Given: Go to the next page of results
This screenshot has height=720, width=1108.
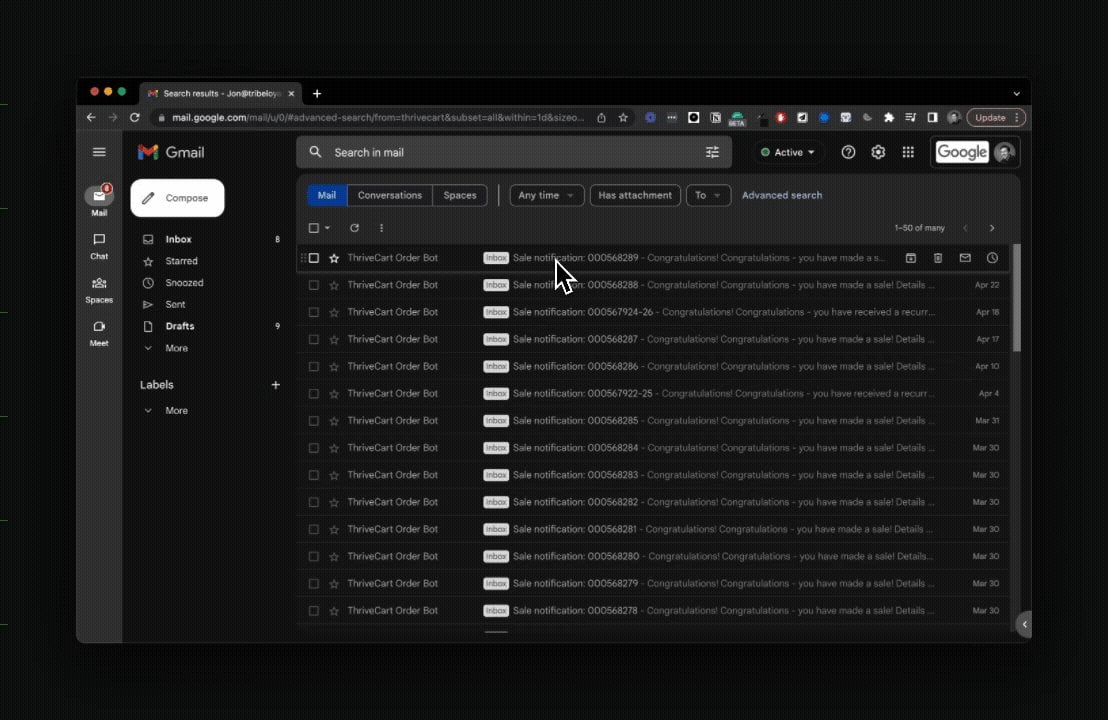Looking at the screenshot, I should coord(992,228).
